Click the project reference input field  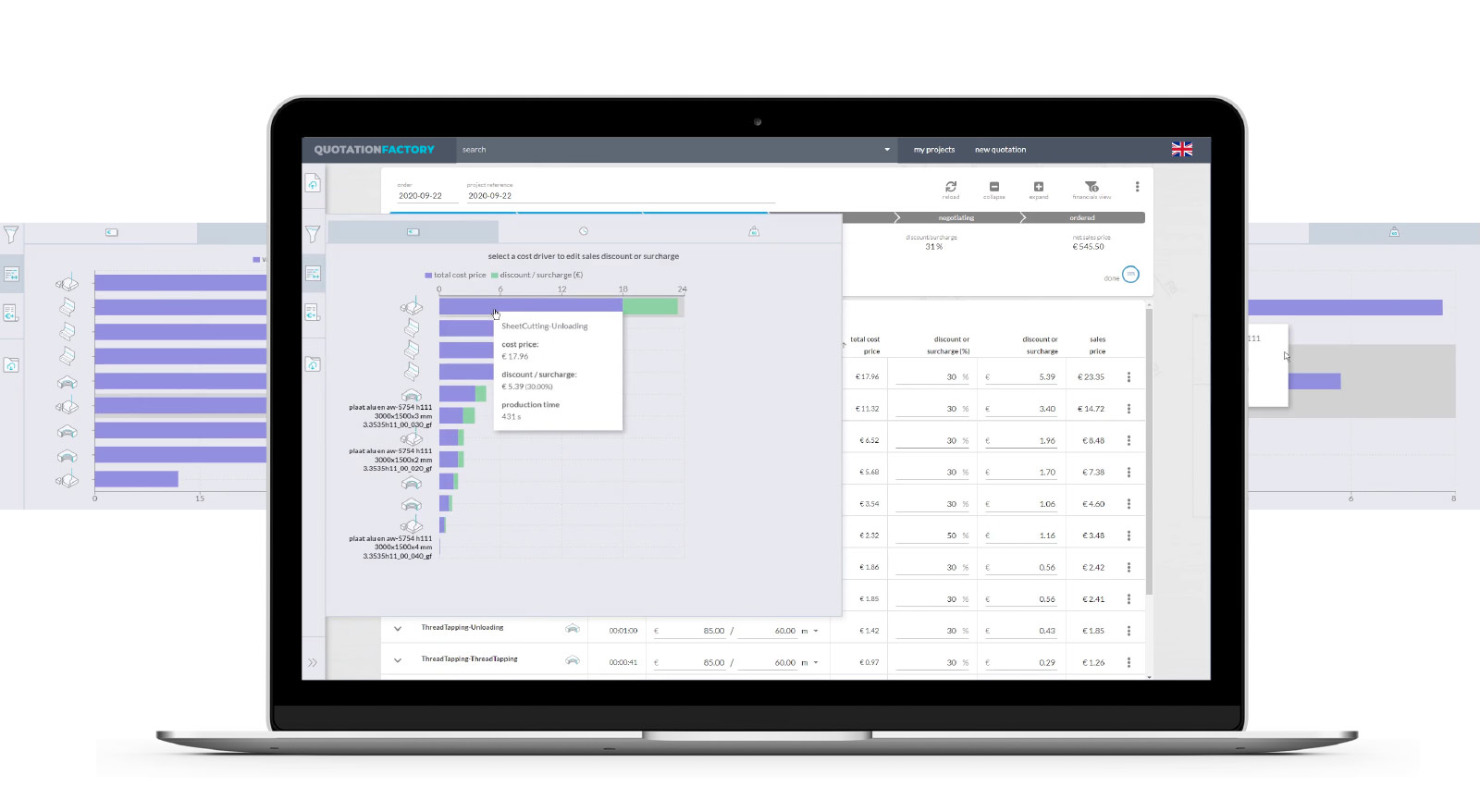(620, 196)
